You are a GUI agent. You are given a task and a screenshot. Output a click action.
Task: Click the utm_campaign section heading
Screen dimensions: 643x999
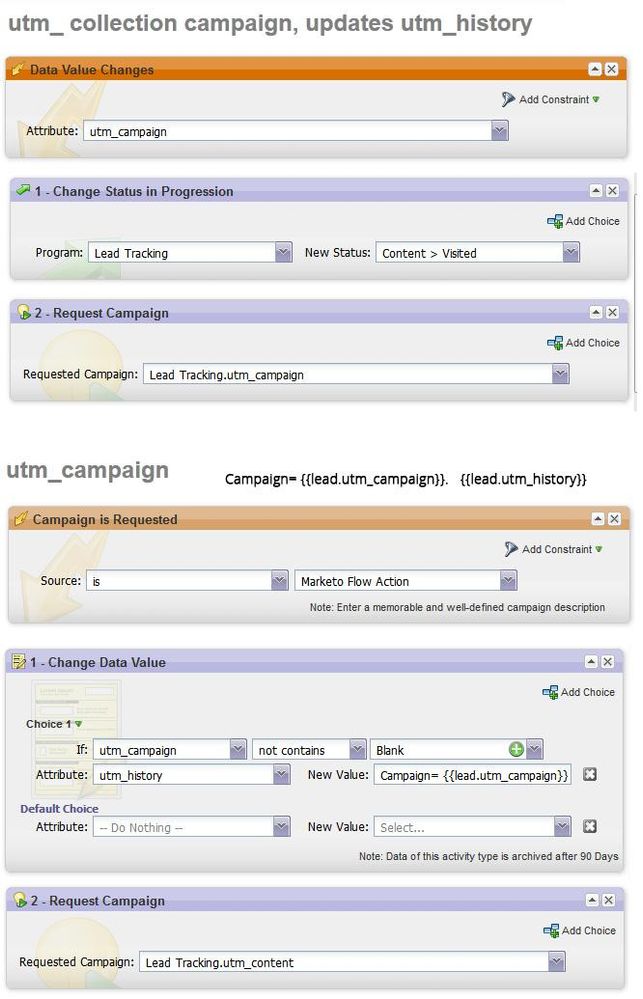pyautogui.click(x=87, y=470)
